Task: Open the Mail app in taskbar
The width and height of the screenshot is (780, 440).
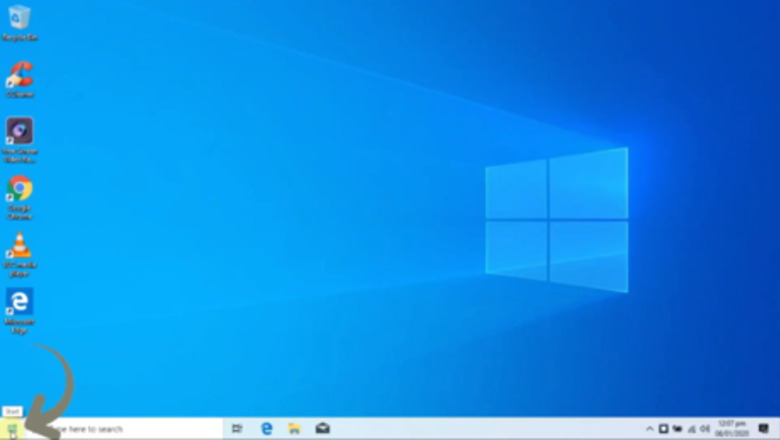Action: 323,429
